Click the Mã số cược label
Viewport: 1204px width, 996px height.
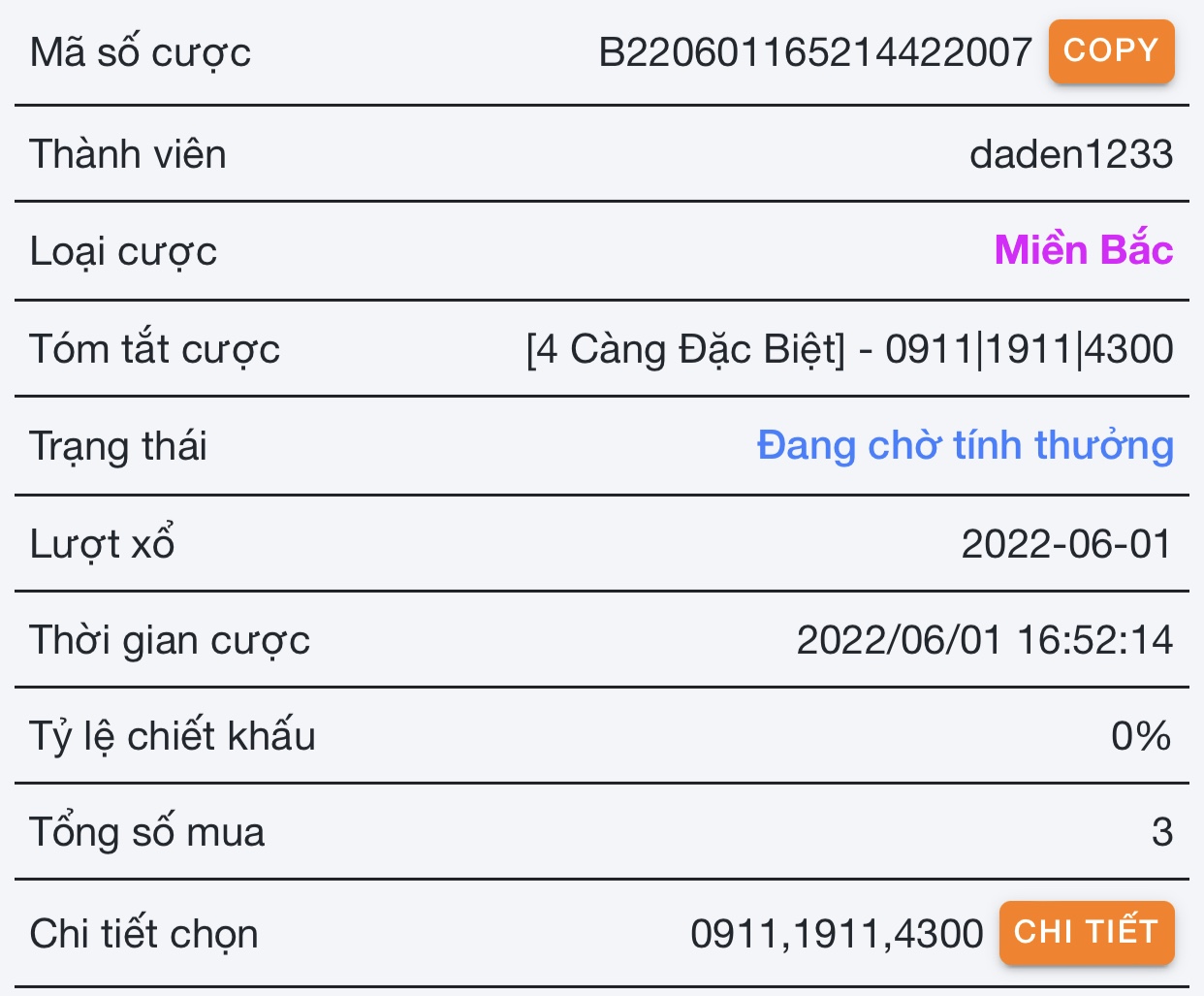click(141, 52)
